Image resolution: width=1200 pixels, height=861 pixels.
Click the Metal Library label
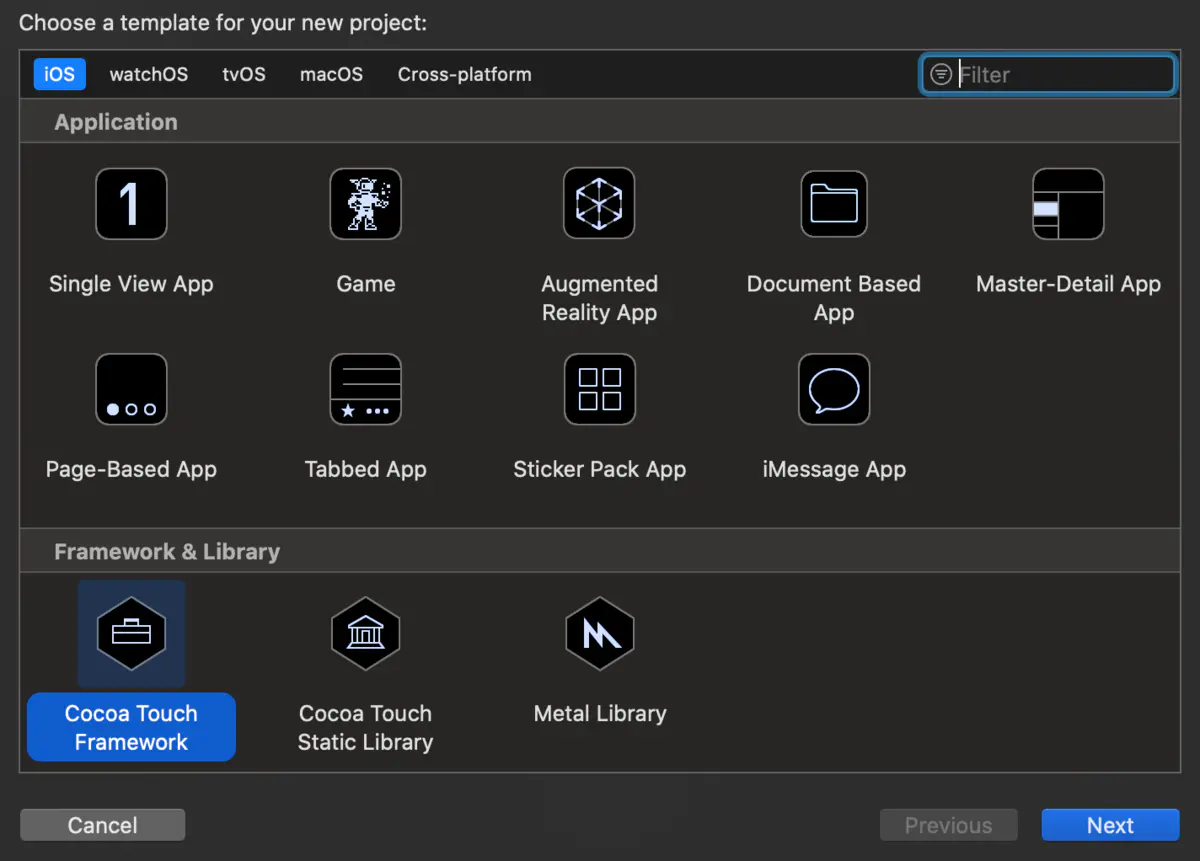600,713
